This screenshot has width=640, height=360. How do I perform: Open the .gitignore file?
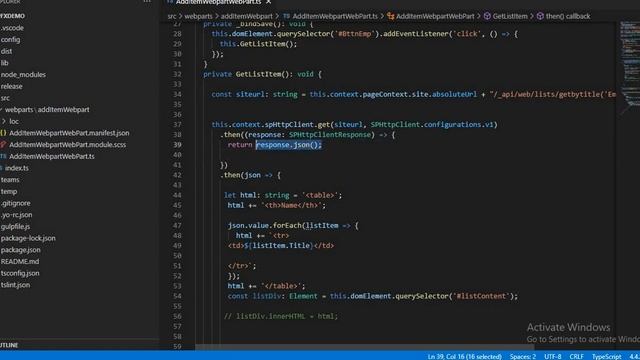tap(16, 203)
